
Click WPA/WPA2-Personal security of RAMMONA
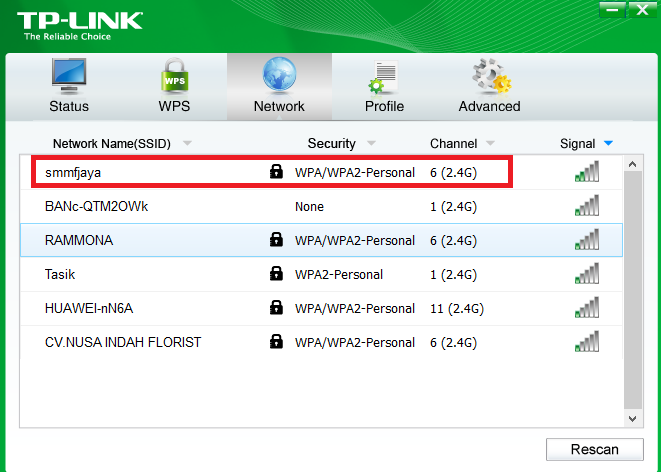355,240
